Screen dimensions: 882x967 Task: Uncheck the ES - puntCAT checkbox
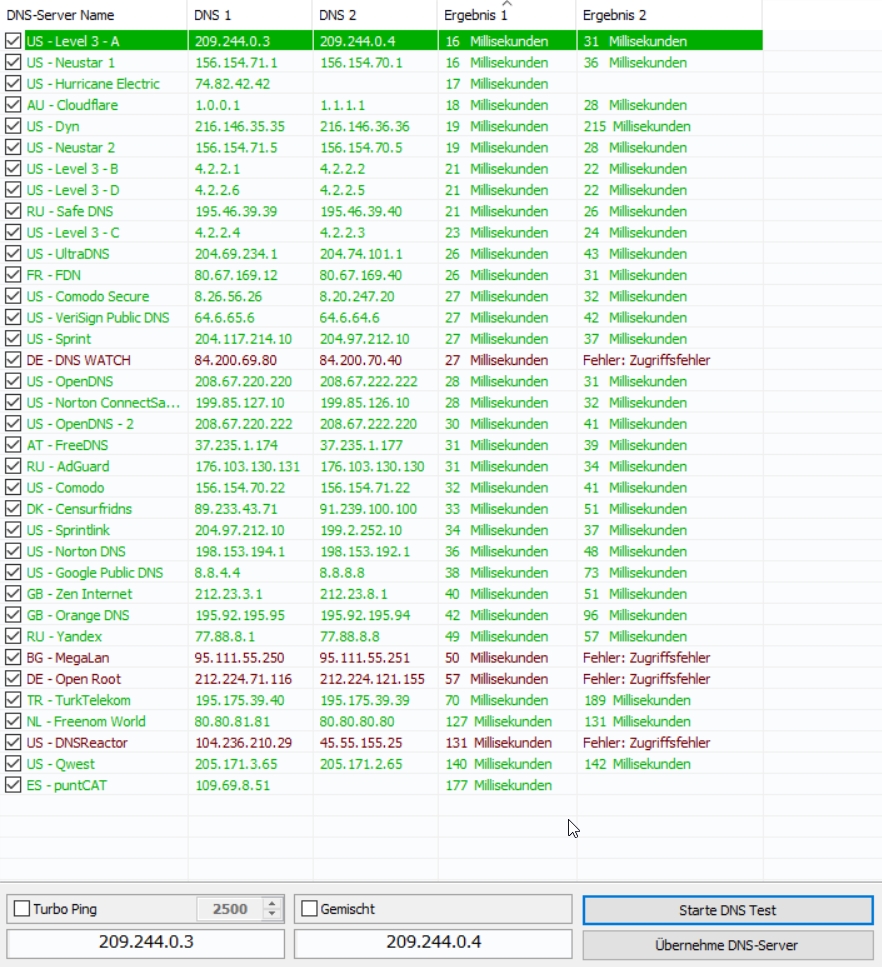13,785
